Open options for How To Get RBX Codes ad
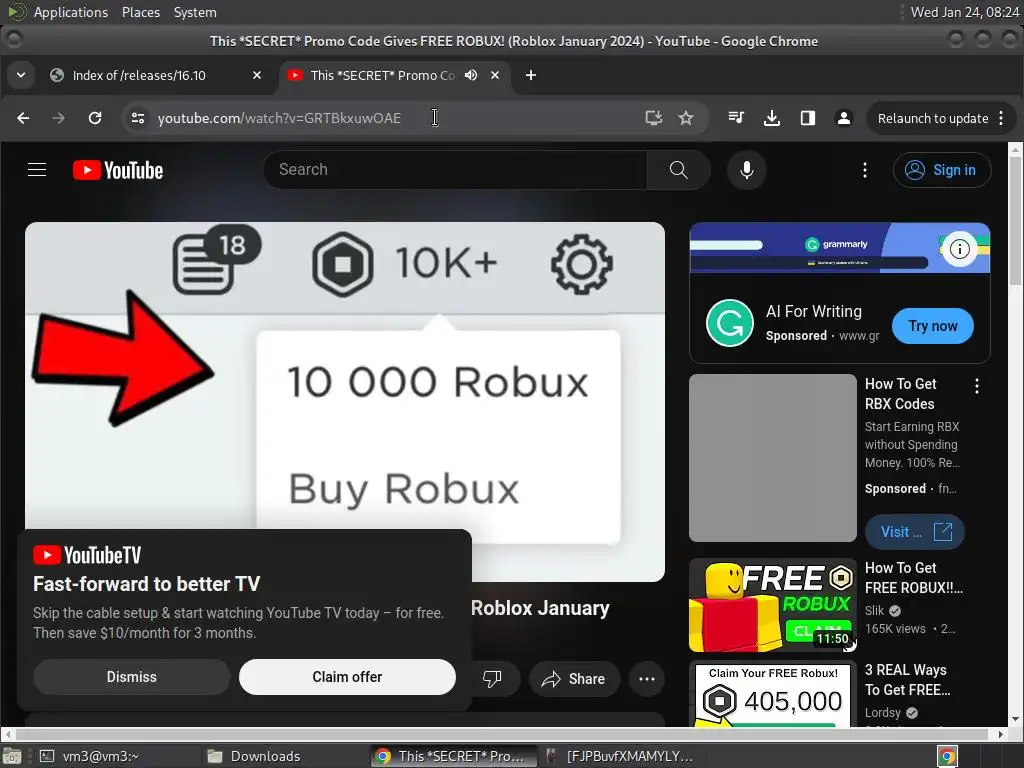The height and width of the screenshot is (768, 1024). pos(977,386)
